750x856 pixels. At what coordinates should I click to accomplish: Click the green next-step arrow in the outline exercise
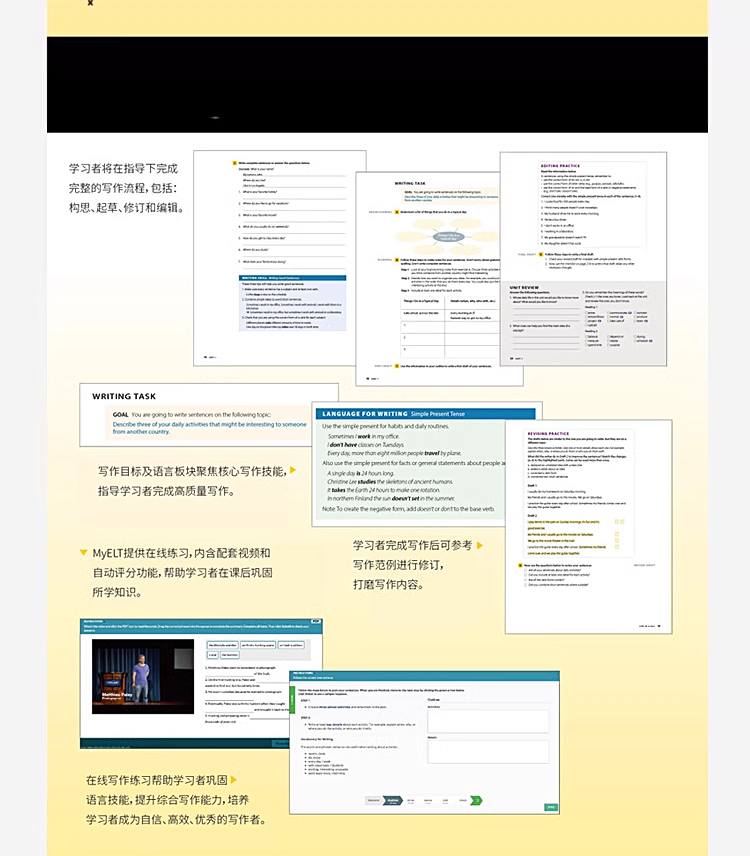point(476,800)
